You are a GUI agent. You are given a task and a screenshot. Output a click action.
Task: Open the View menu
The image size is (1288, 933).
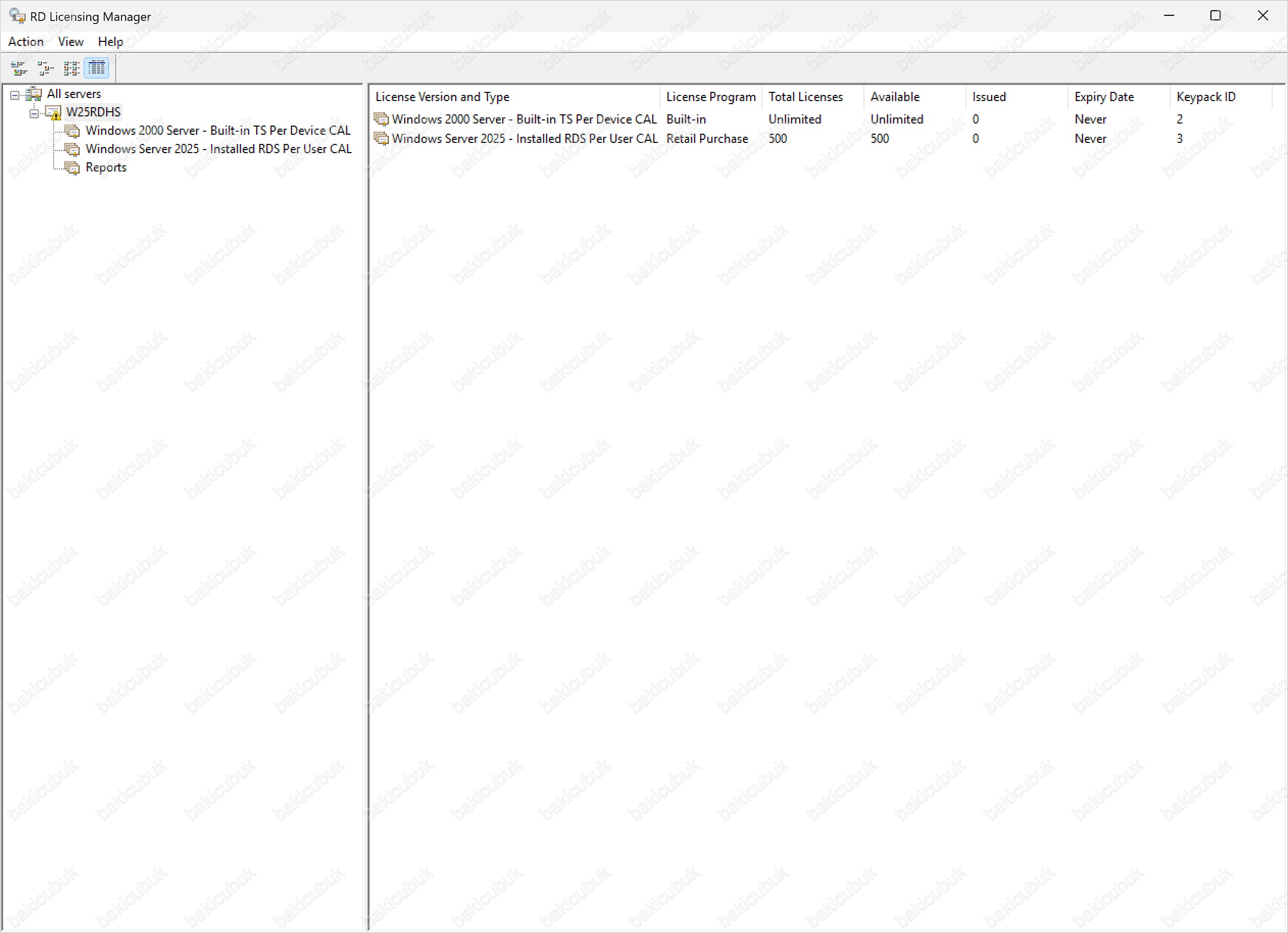[70, 41]
